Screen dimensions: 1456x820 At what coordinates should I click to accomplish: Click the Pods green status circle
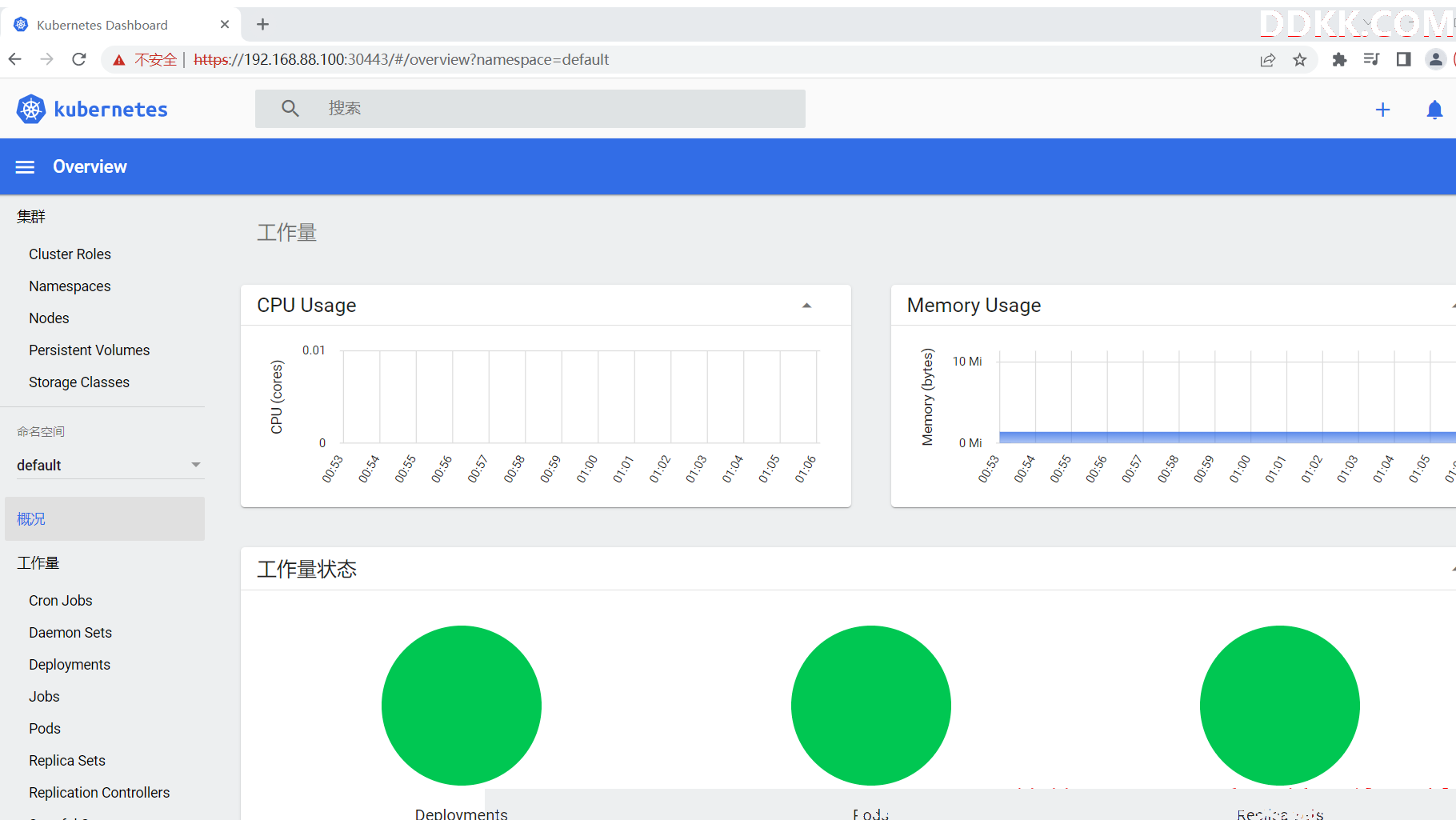(871, 706)
